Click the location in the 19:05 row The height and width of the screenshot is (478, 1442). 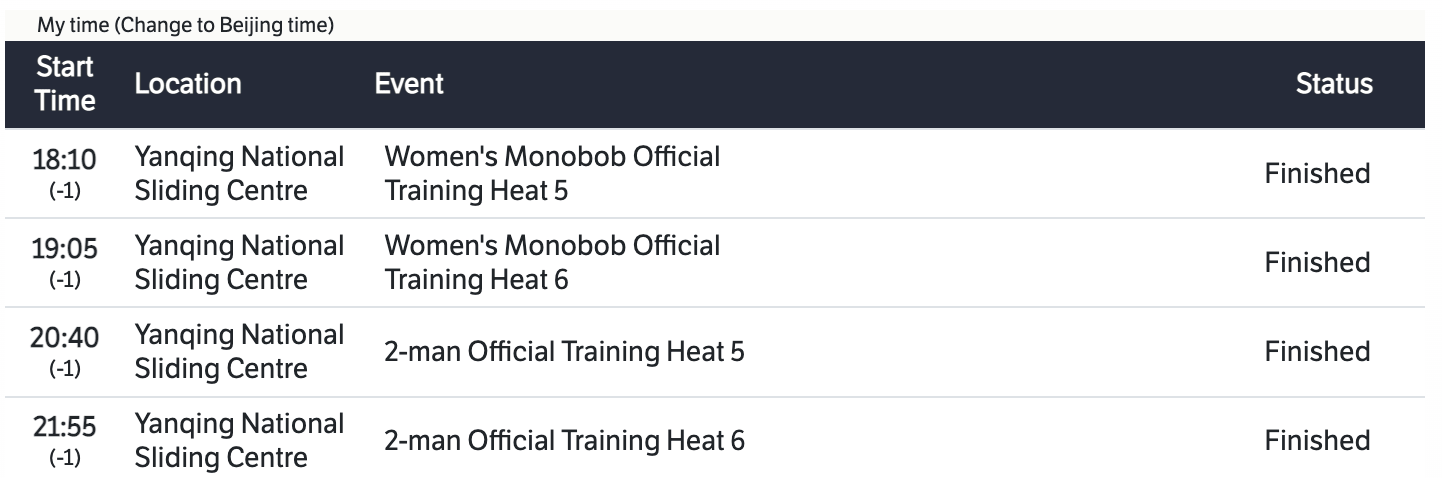(x=239, y=262)
